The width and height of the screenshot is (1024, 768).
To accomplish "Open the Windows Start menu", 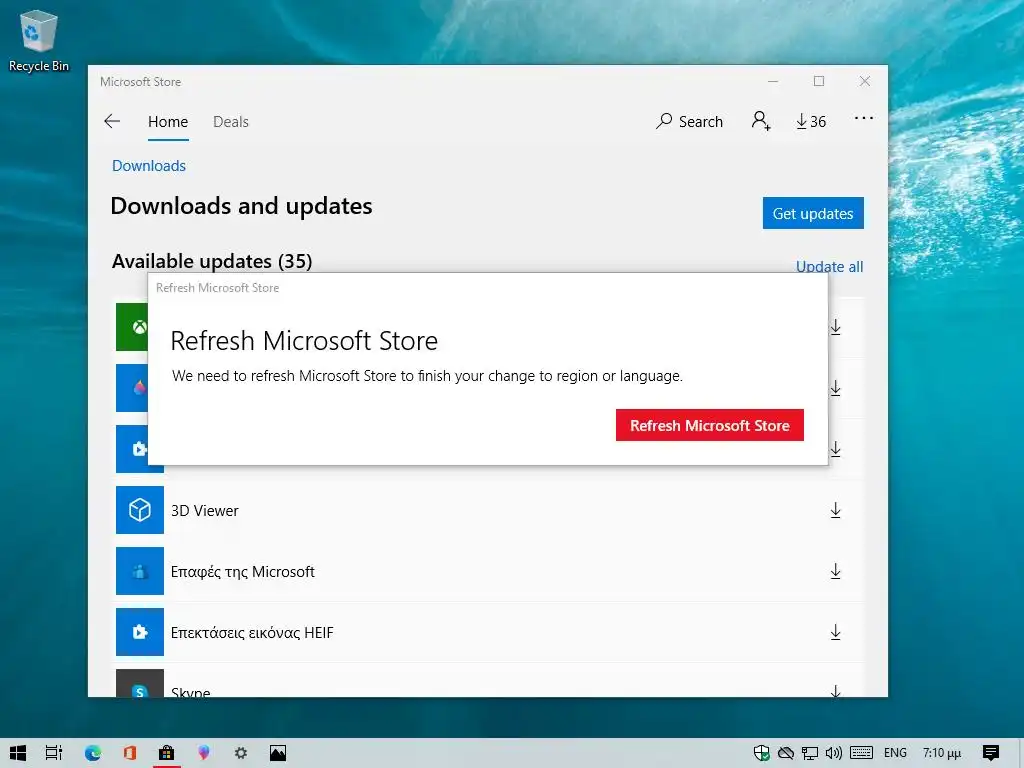I will [18, 753].
